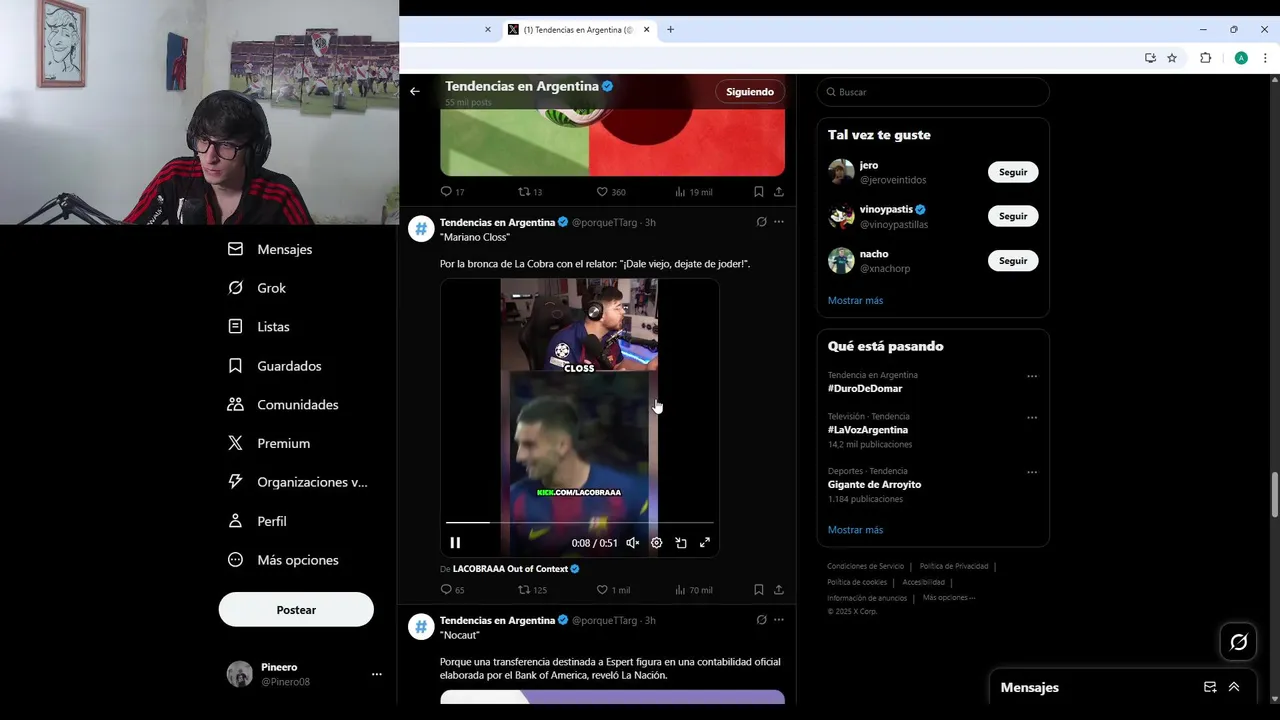Viewport: 1280px width, 720px height.
Task: Open video settings gear icon
Action: 656,543
